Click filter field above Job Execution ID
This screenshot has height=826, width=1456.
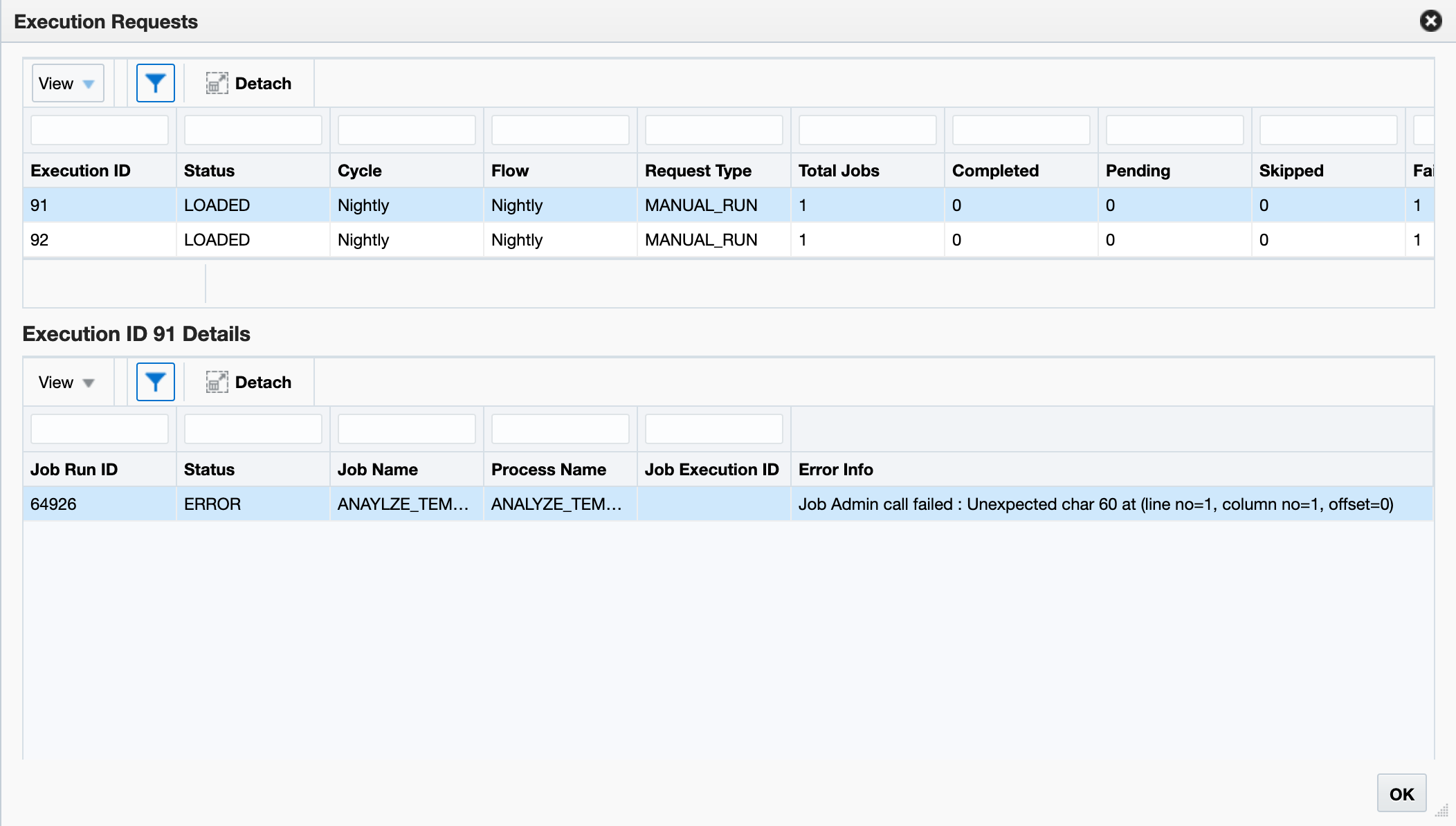pos(713,429)
